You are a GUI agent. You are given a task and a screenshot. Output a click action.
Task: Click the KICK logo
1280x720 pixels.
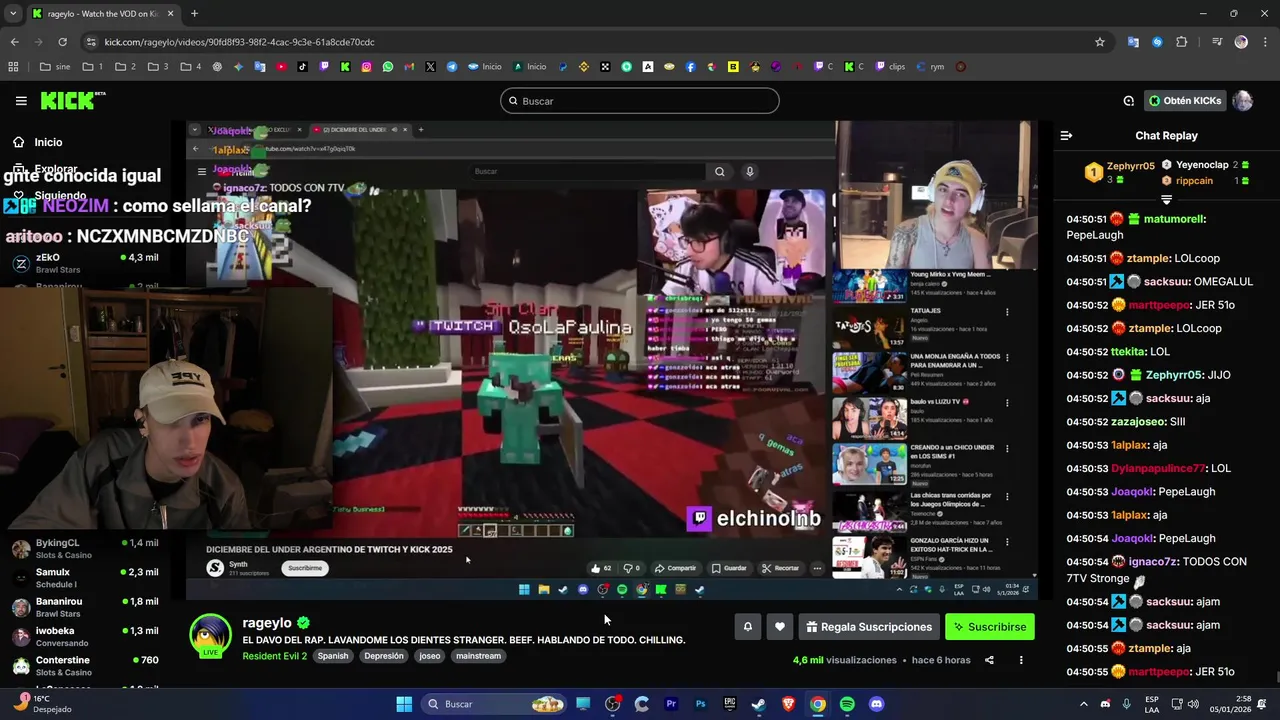[72, 100]
